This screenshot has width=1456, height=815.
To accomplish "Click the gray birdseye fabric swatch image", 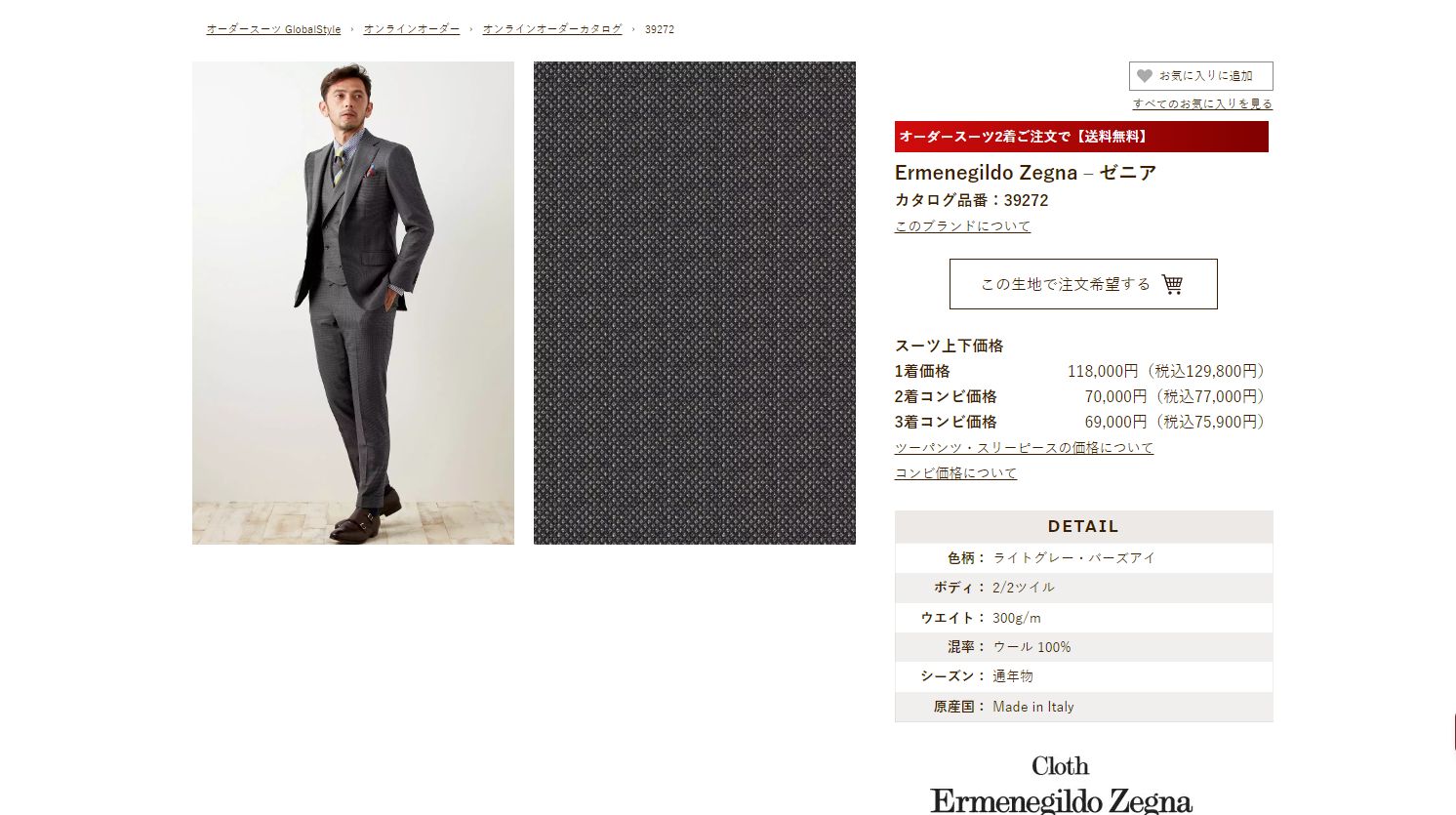I will 695,303.
